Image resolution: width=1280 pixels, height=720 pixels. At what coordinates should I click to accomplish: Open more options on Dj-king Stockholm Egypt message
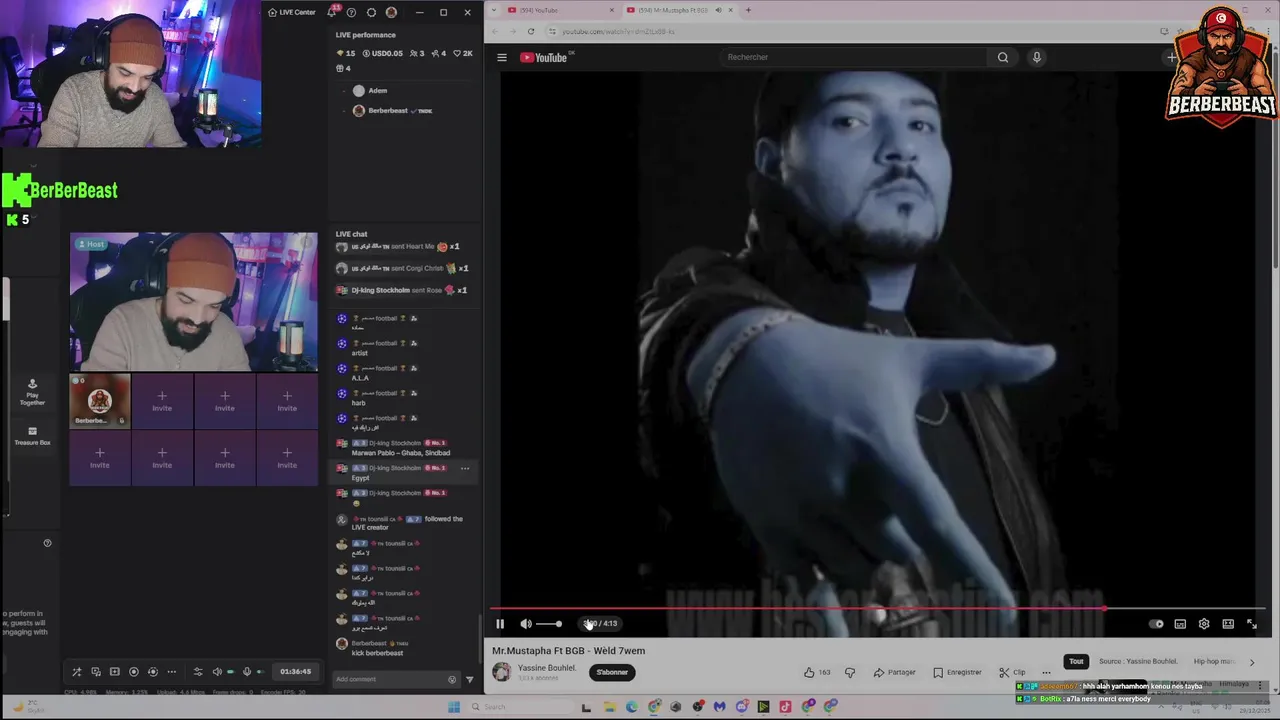[x=465, y=468]
